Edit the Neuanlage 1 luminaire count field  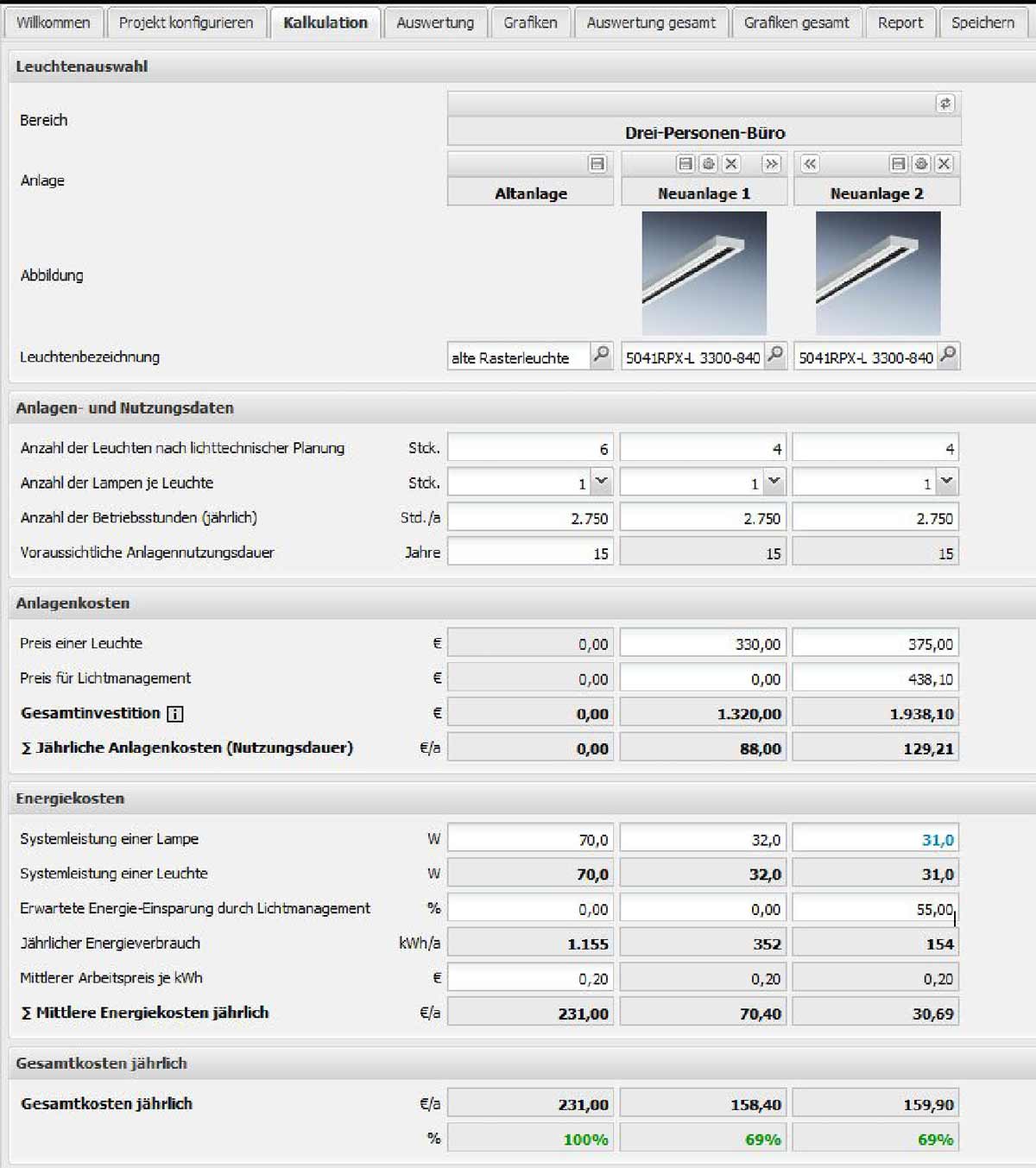tap(703, 448)
